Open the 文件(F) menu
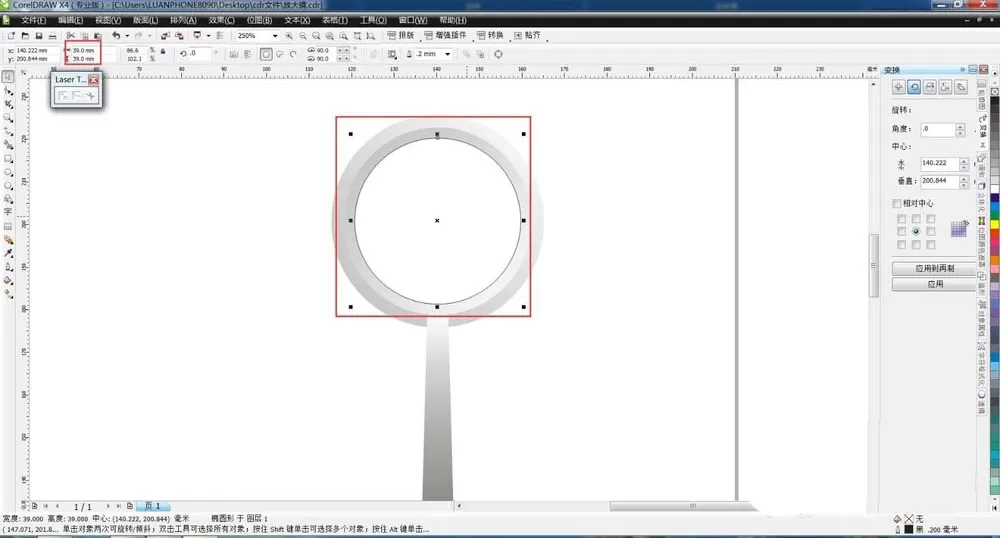Image resolution: width=1001 pixels, height=538 pixels. [33, 20]
